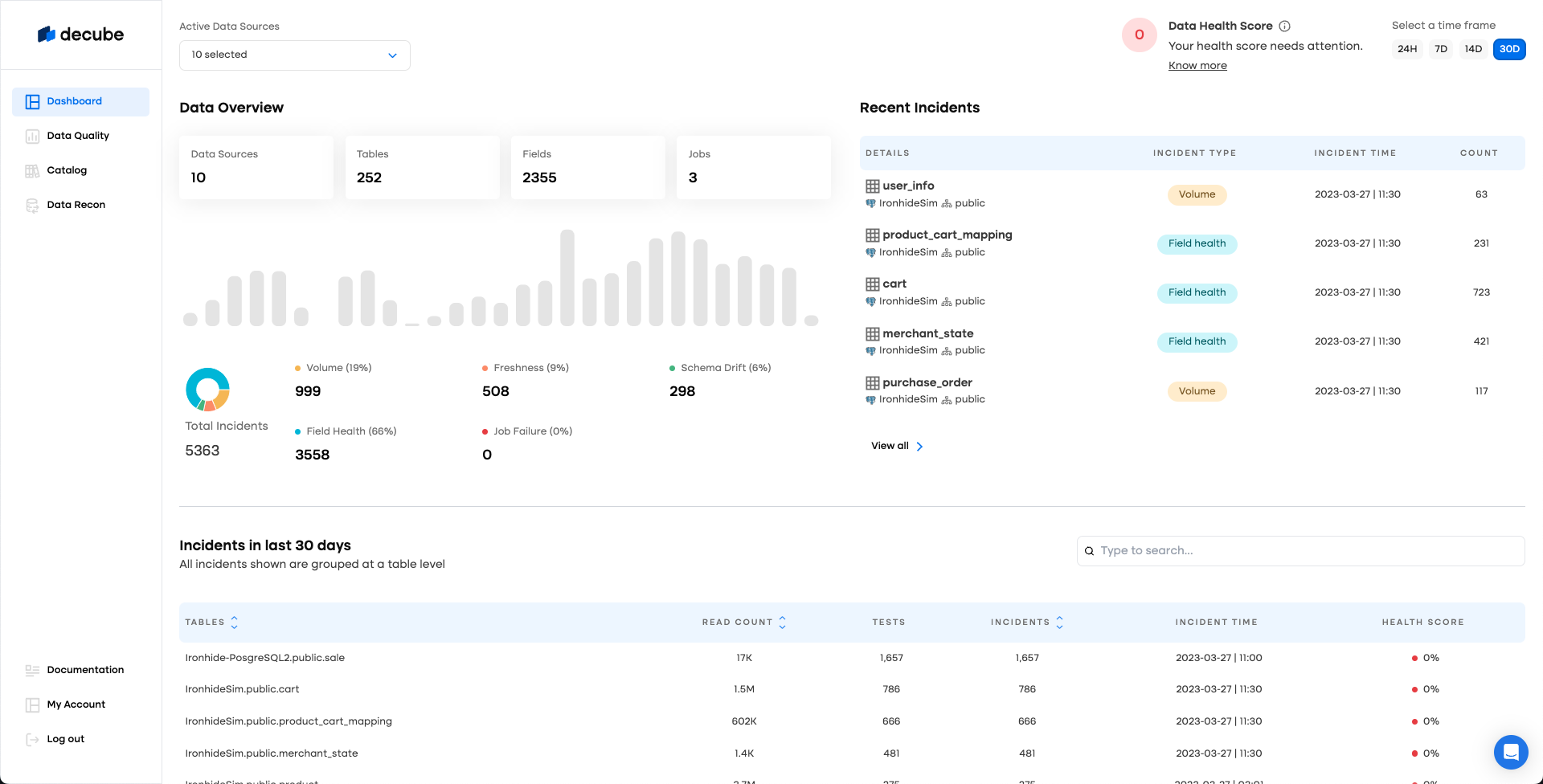Click the Know more link
The width and height of the screenshot is (1543, 784).
(x=1197, y=66)
